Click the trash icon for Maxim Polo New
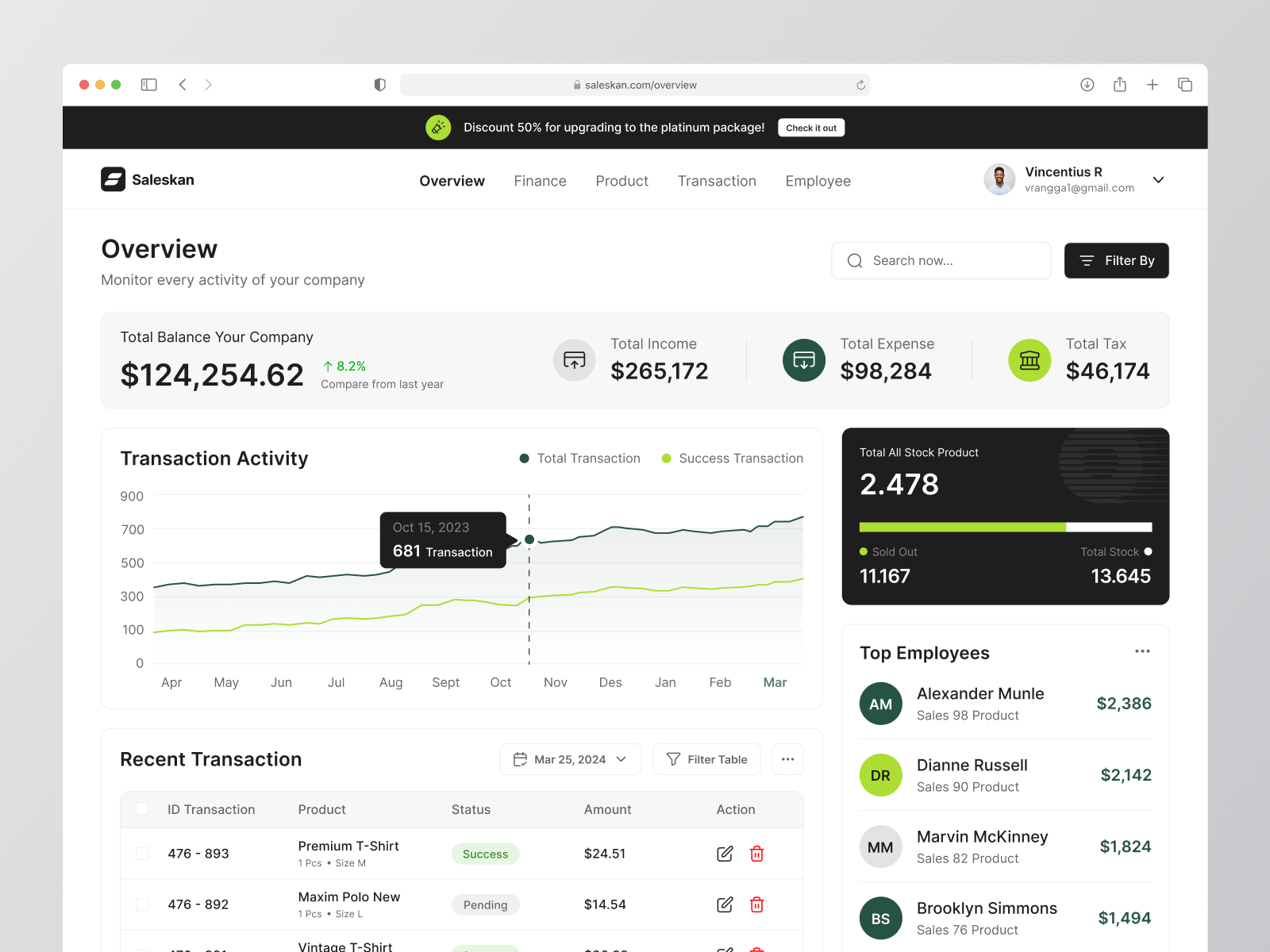The width and height of the screenshot is (1270, 952). click(756, 904)
